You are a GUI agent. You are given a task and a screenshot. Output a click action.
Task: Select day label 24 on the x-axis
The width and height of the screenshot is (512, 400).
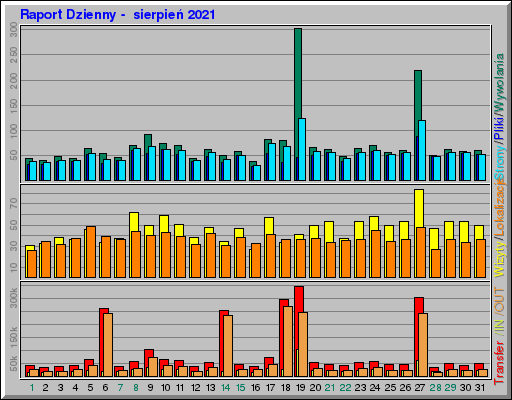pyautogui.click(x=375, y=388)
